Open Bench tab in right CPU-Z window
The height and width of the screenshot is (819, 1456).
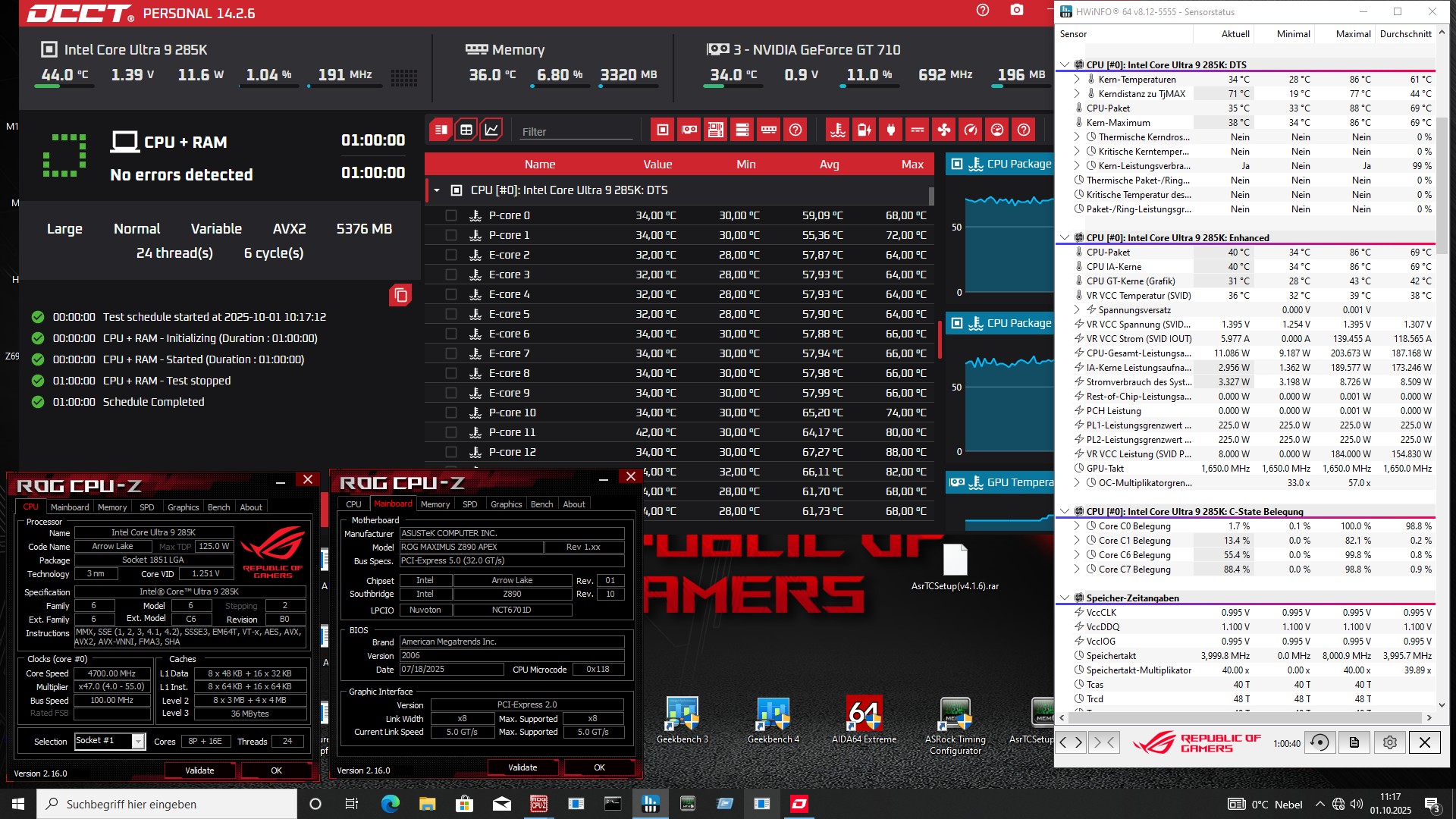(x=541, y=504)
